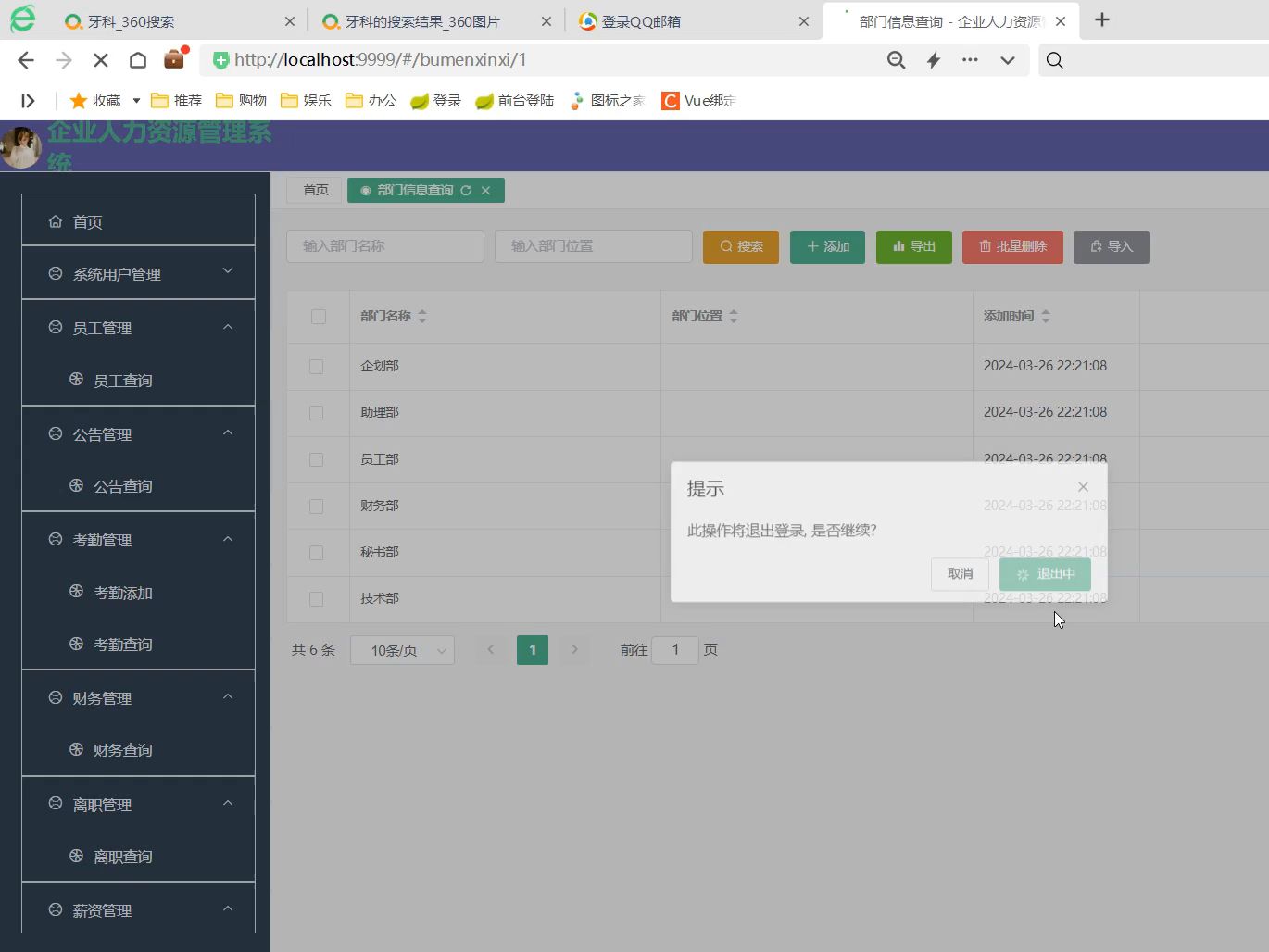Toggle the select-all header checkbox
Screen dimensions: 1269x952
[x=319, y=317]
